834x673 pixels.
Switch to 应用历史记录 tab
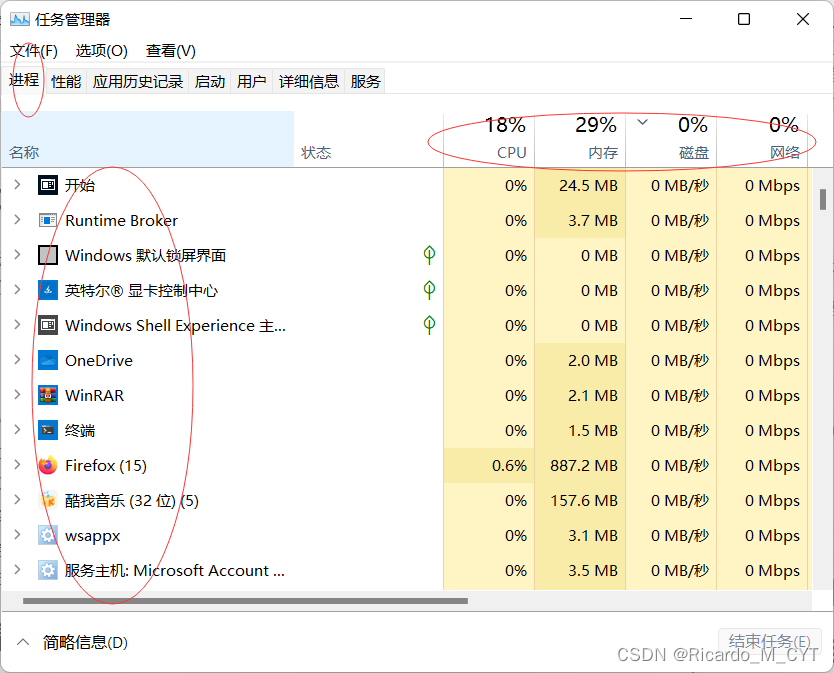click(x=138, y=81)
